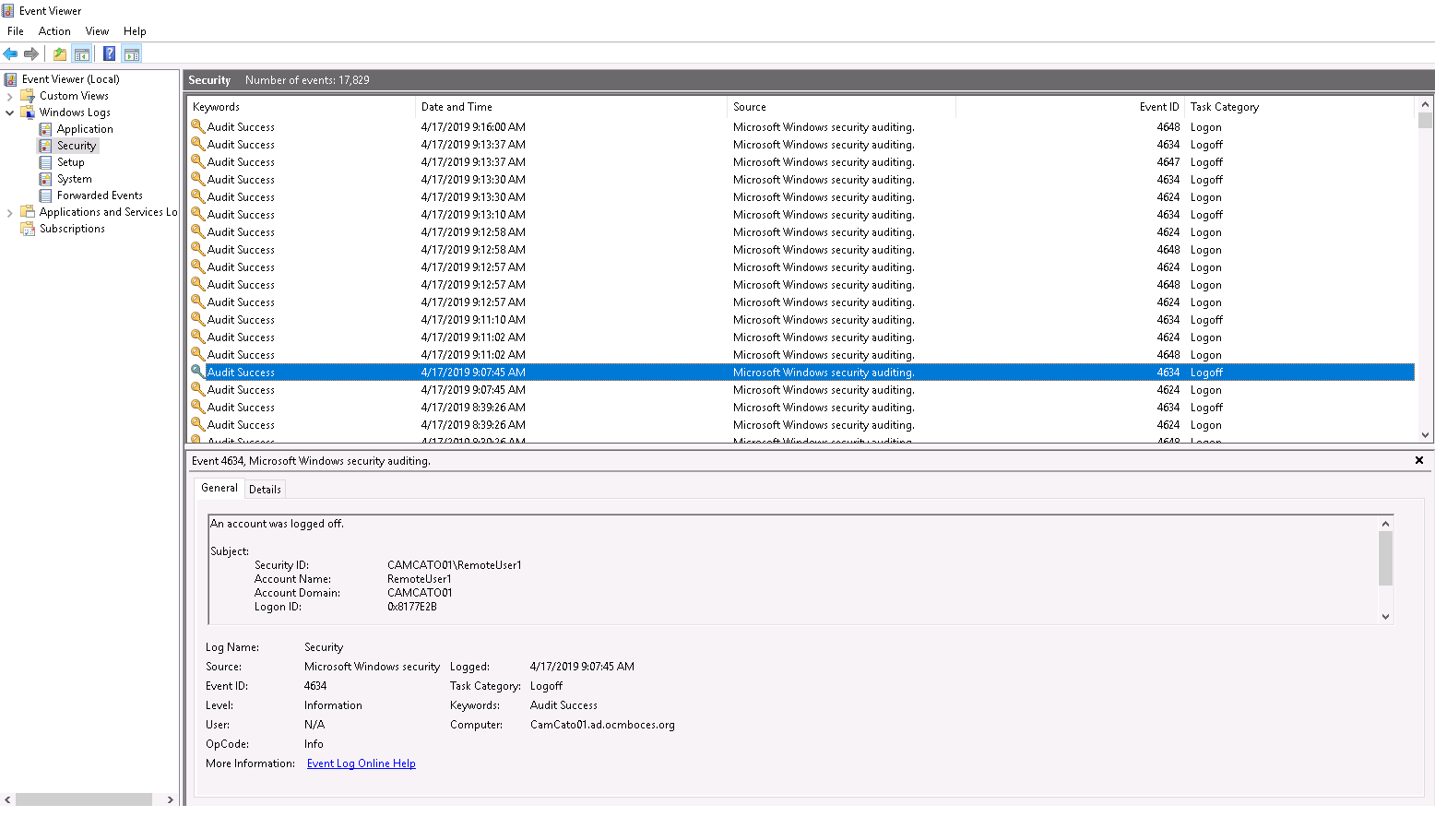Click the Application log icon in the tree
The image size is (1435, 840).
45,129
